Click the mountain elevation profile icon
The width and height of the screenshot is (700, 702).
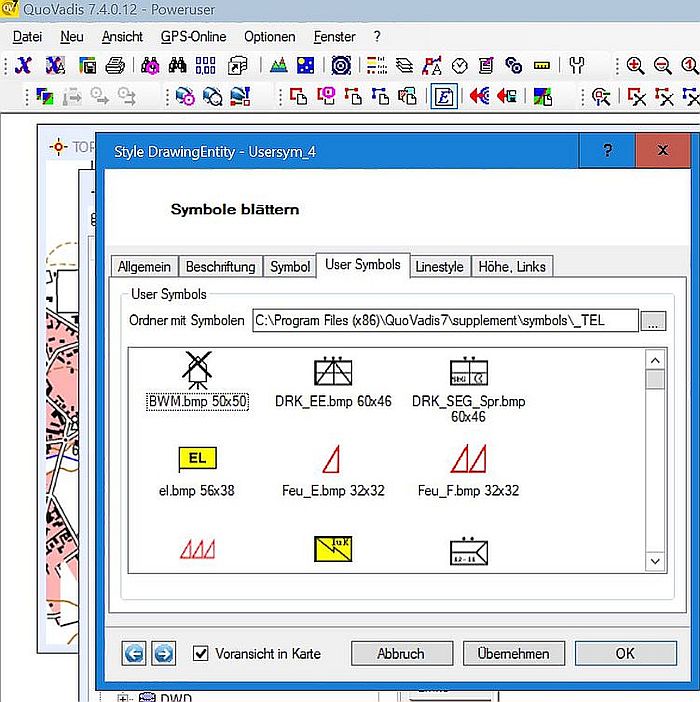[x=279, y=66]
